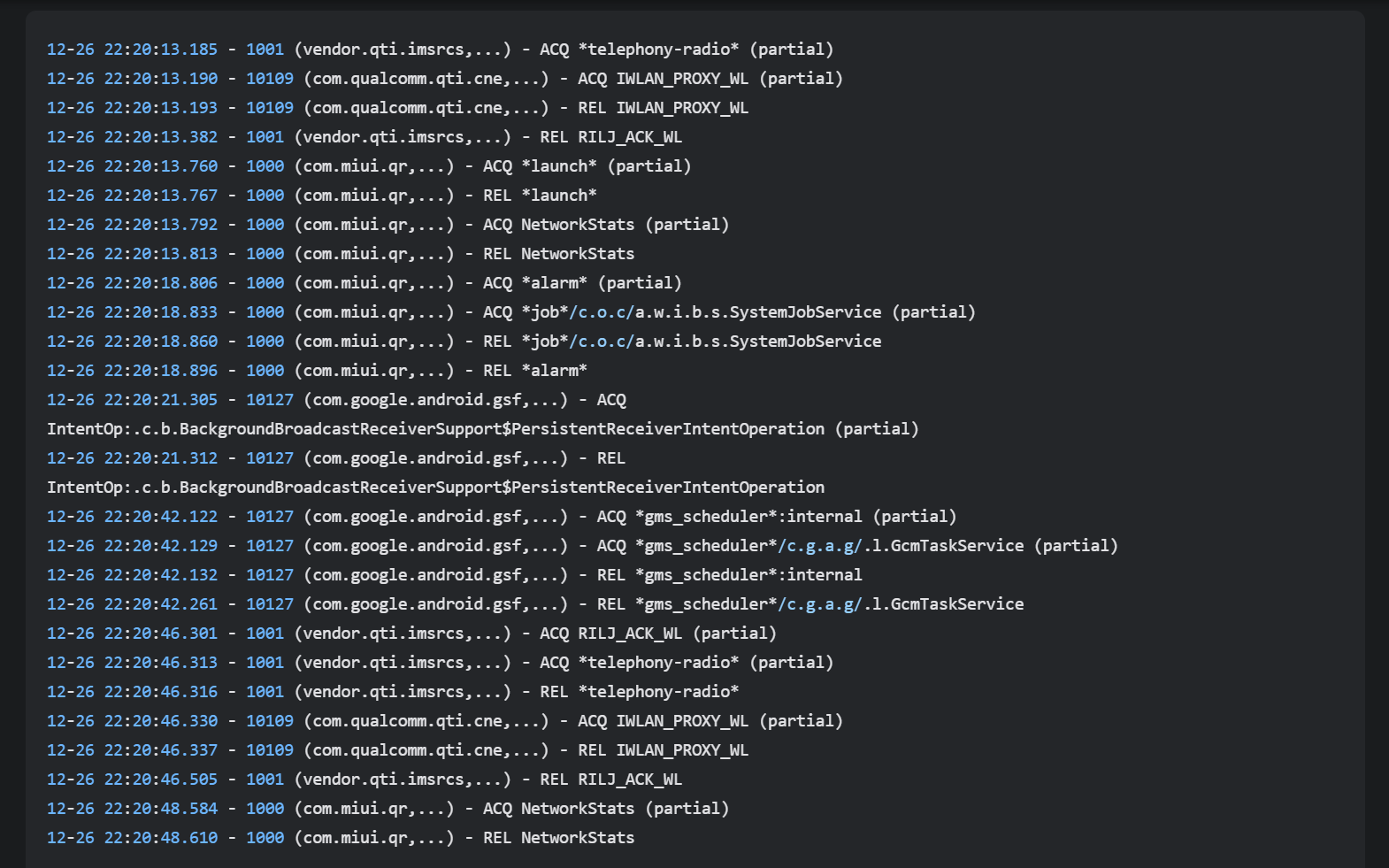
Task: Click ACQ *alarm* (partial) text
Action: tap(582, 283)
